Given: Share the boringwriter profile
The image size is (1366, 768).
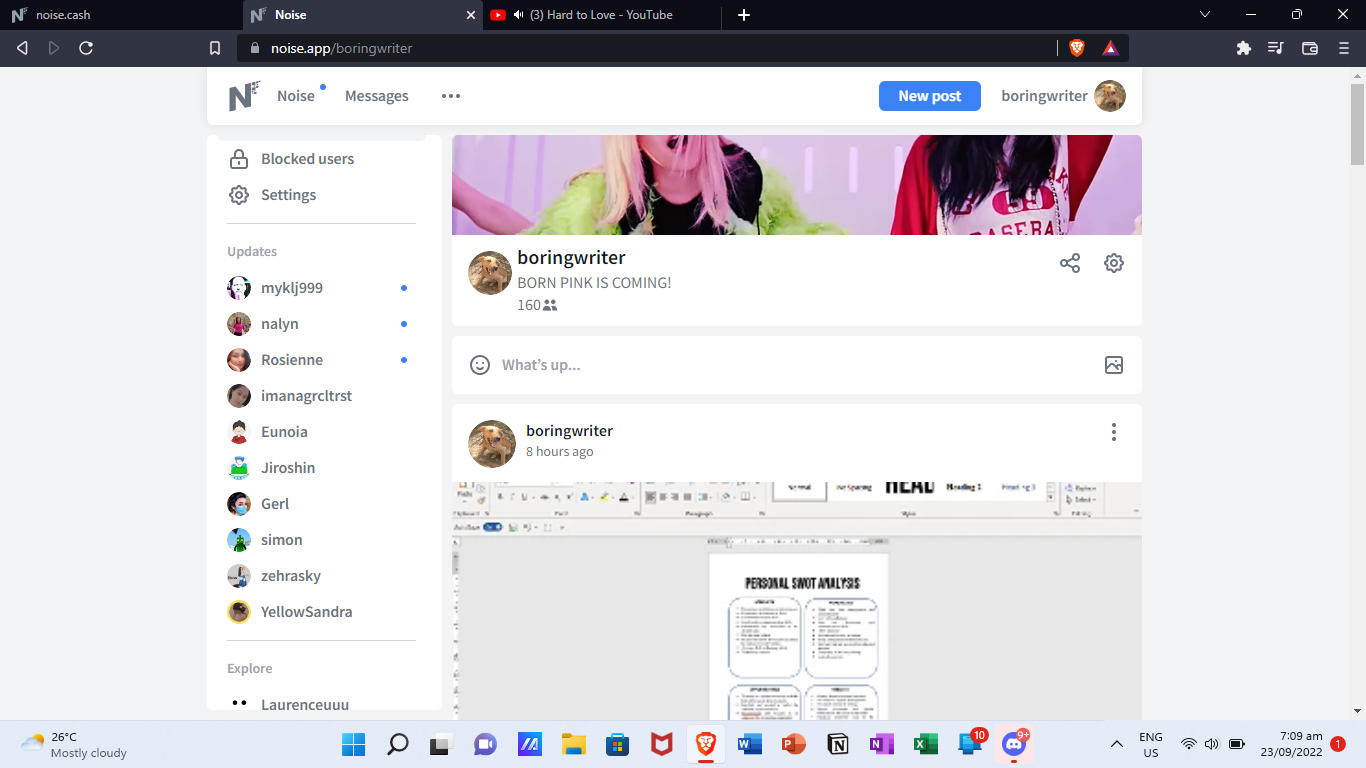Looking at the screenshot, I should [1070, 263].
